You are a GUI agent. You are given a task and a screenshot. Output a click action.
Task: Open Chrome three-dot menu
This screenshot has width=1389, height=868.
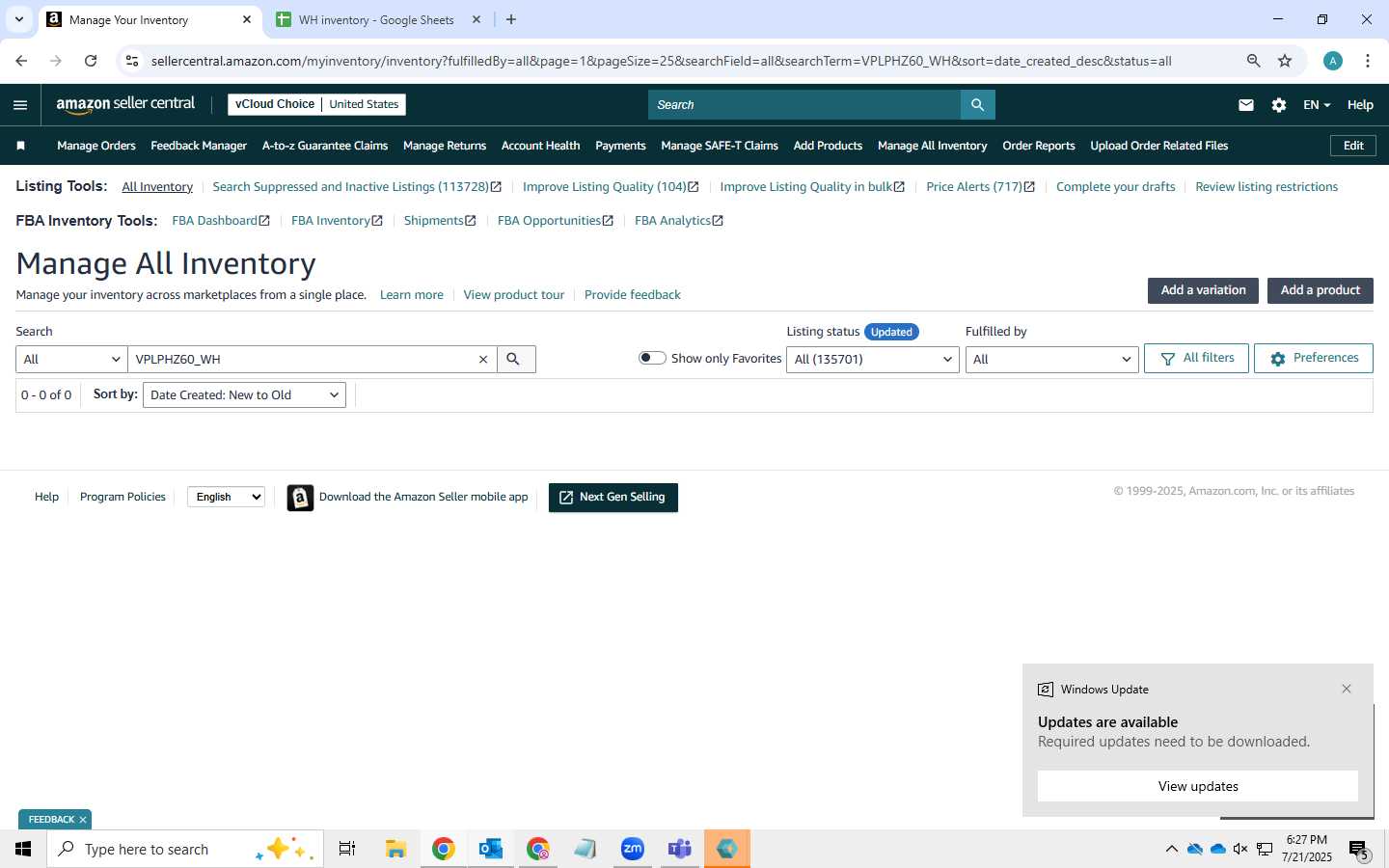1368,61
